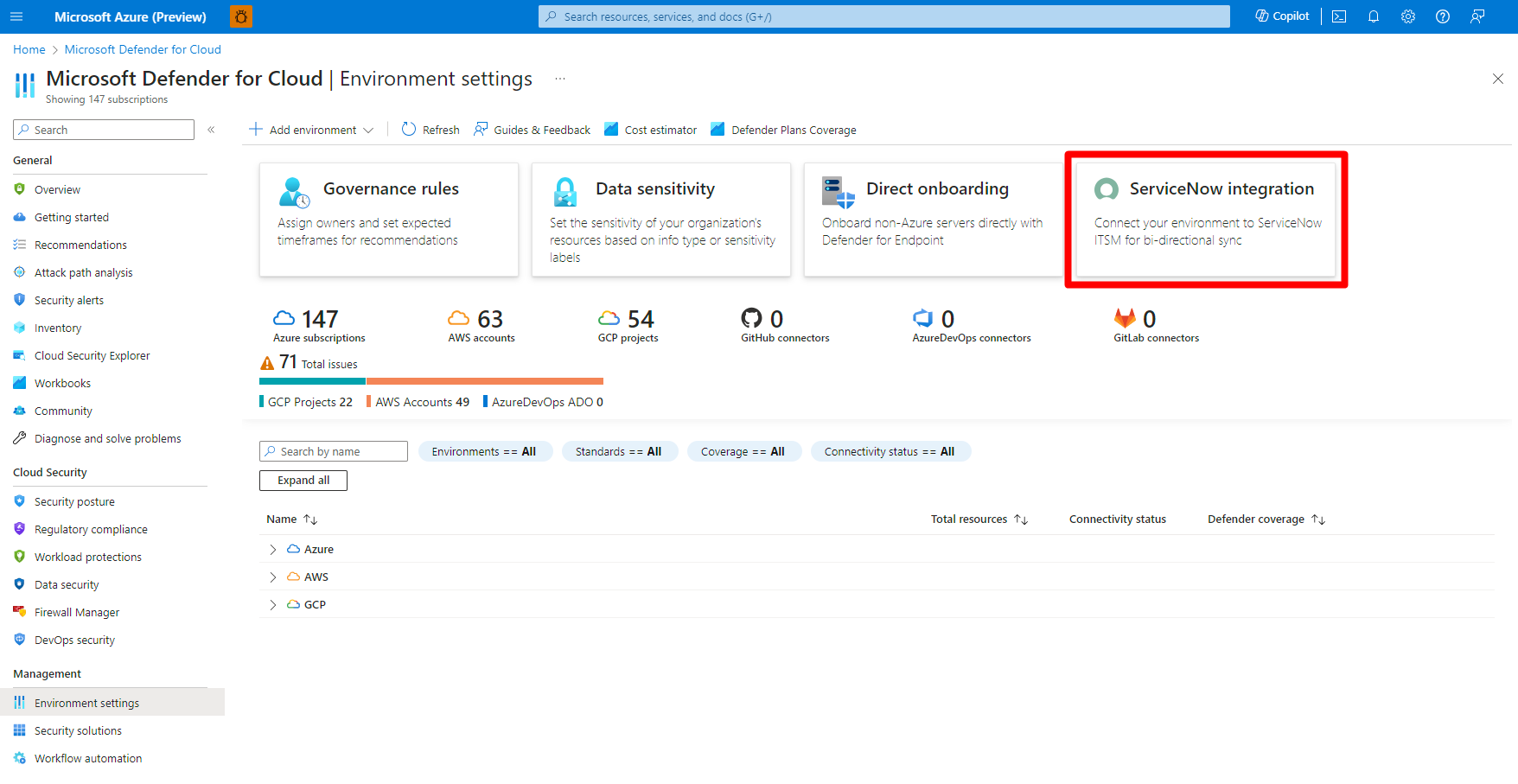Expand the GCP tree row
1518x784 pixels.
click(x=273, y=605)
